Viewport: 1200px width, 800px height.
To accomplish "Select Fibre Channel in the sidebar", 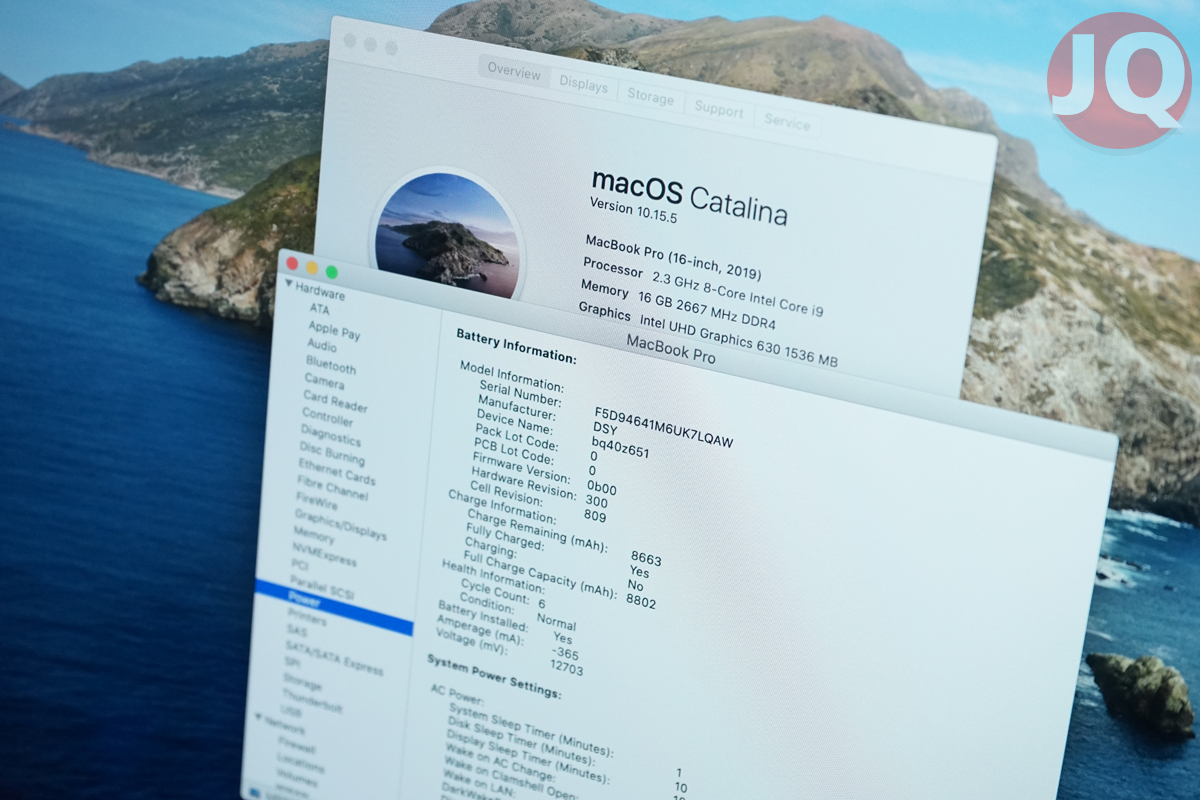I will point(332,490).
